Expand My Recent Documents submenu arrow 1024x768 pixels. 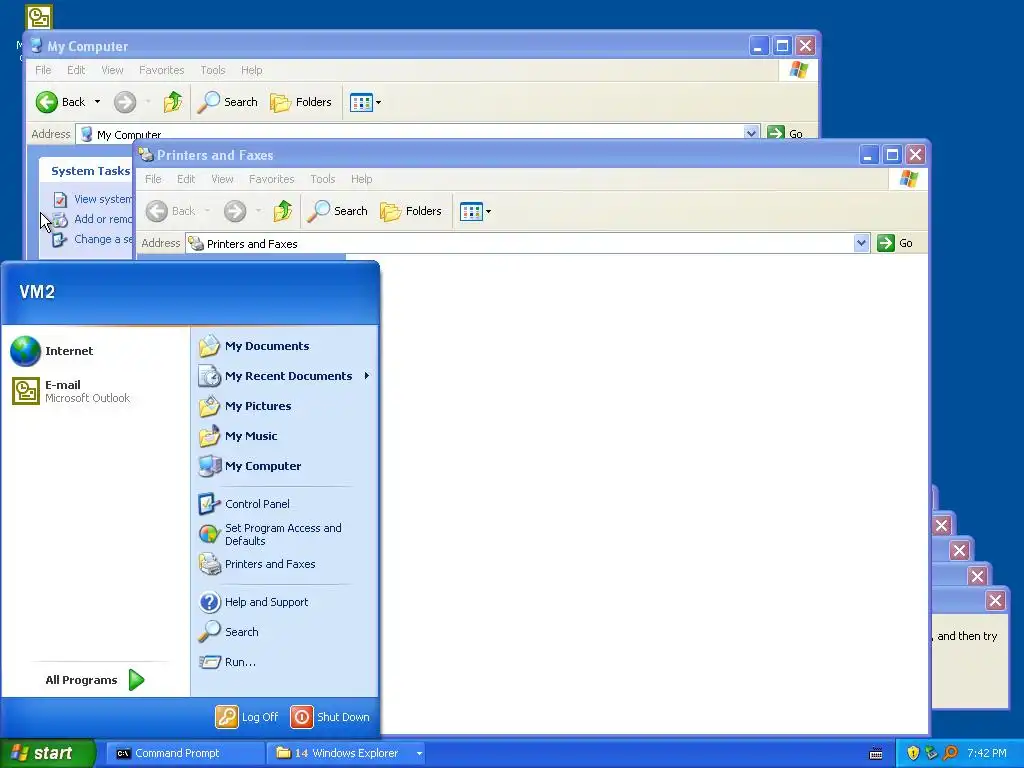click(367, 376)
